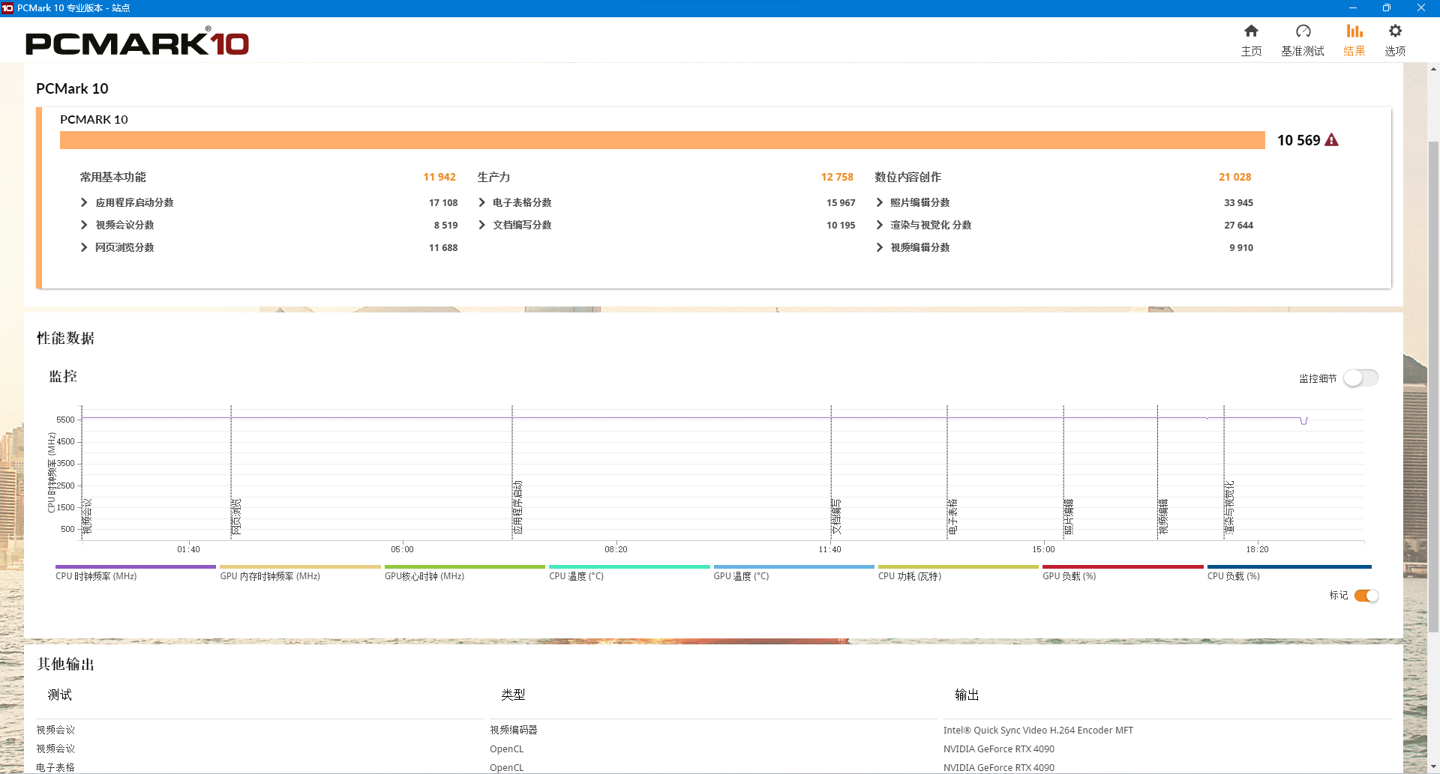Screen dimensions: 1440x774
Task: Click the value 33 945
Action: [1238, 203]
